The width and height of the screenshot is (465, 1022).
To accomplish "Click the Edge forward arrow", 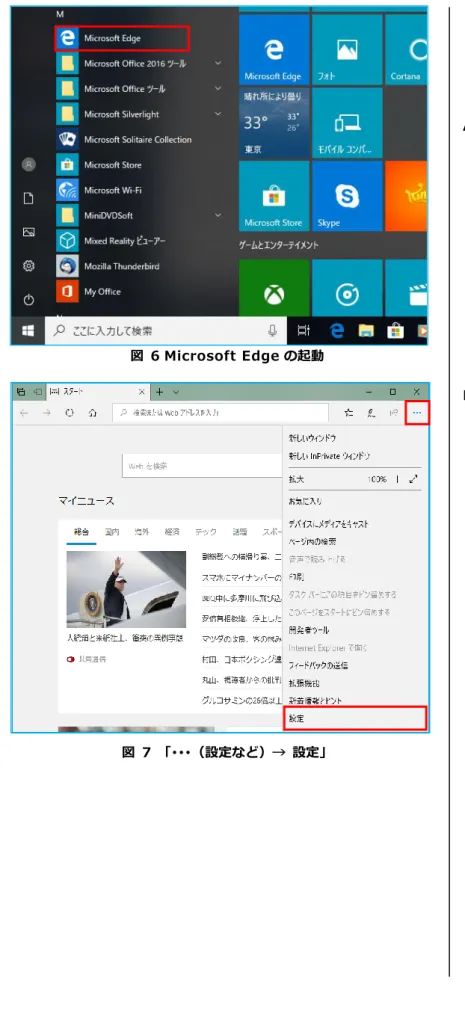I will point(46,413).
